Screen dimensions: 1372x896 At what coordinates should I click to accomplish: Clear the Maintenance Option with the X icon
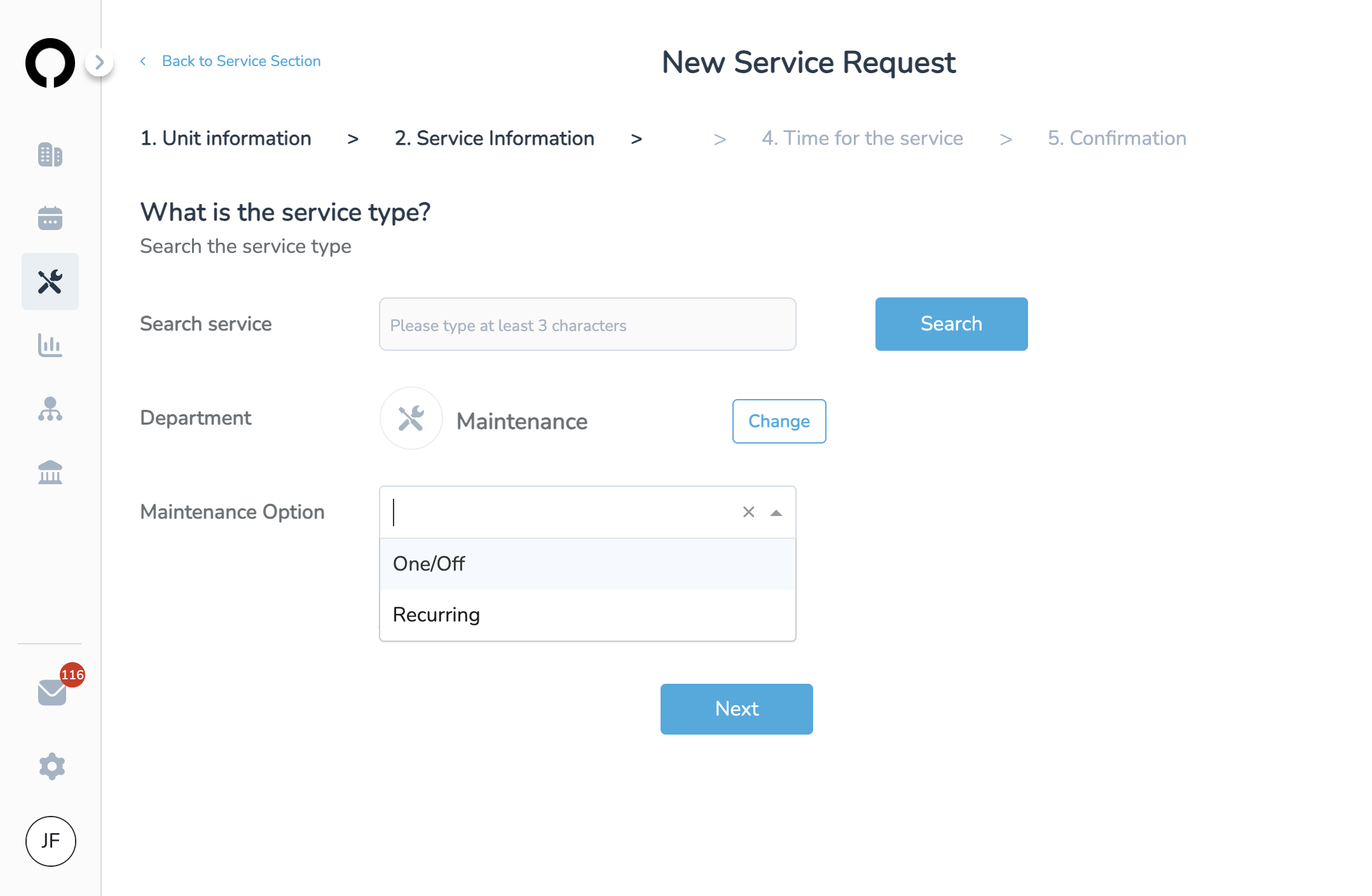[x=748, y=512]
